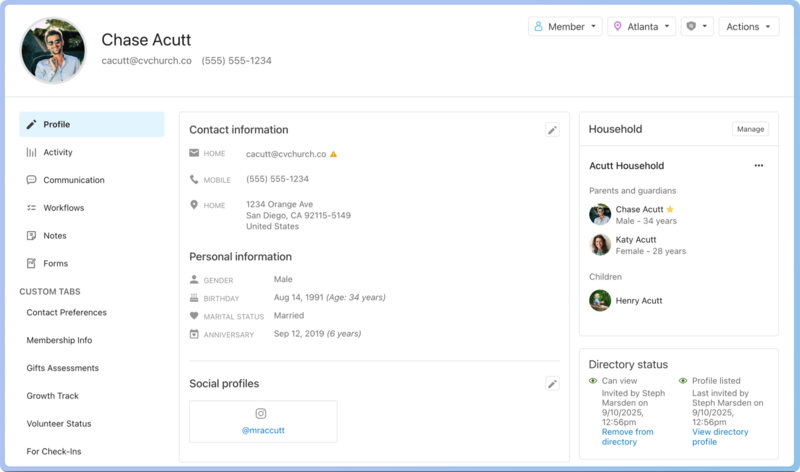This screenshot has height=472, width=800.
Task: Click the Activity bar chart icon in the sidebar
Action: [x=32, y=153]
